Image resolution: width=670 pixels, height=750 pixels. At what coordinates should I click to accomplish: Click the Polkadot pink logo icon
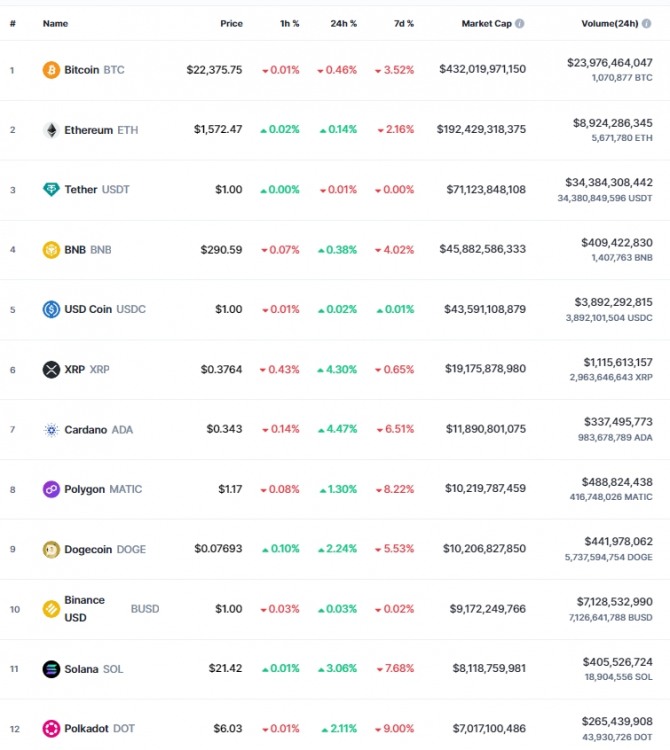(x=51, y=729)
